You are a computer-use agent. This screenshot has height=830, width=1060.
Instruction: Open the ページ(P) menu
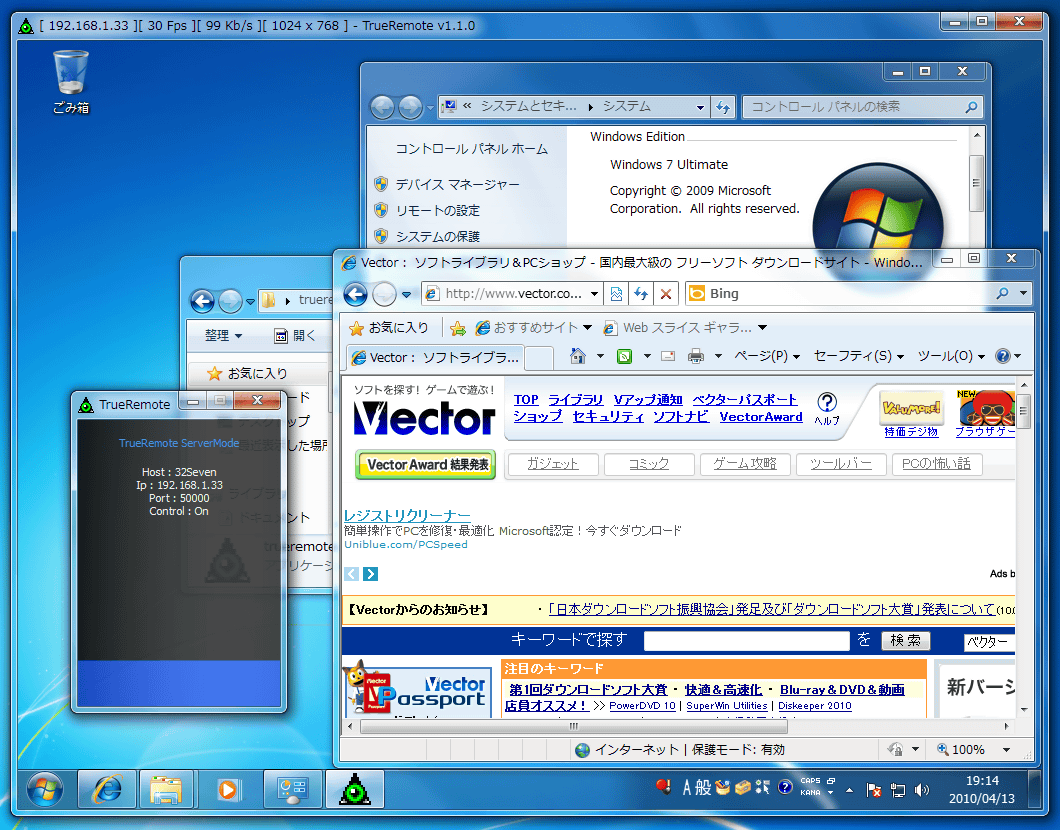pyautogui.click(x=767, y=356)
